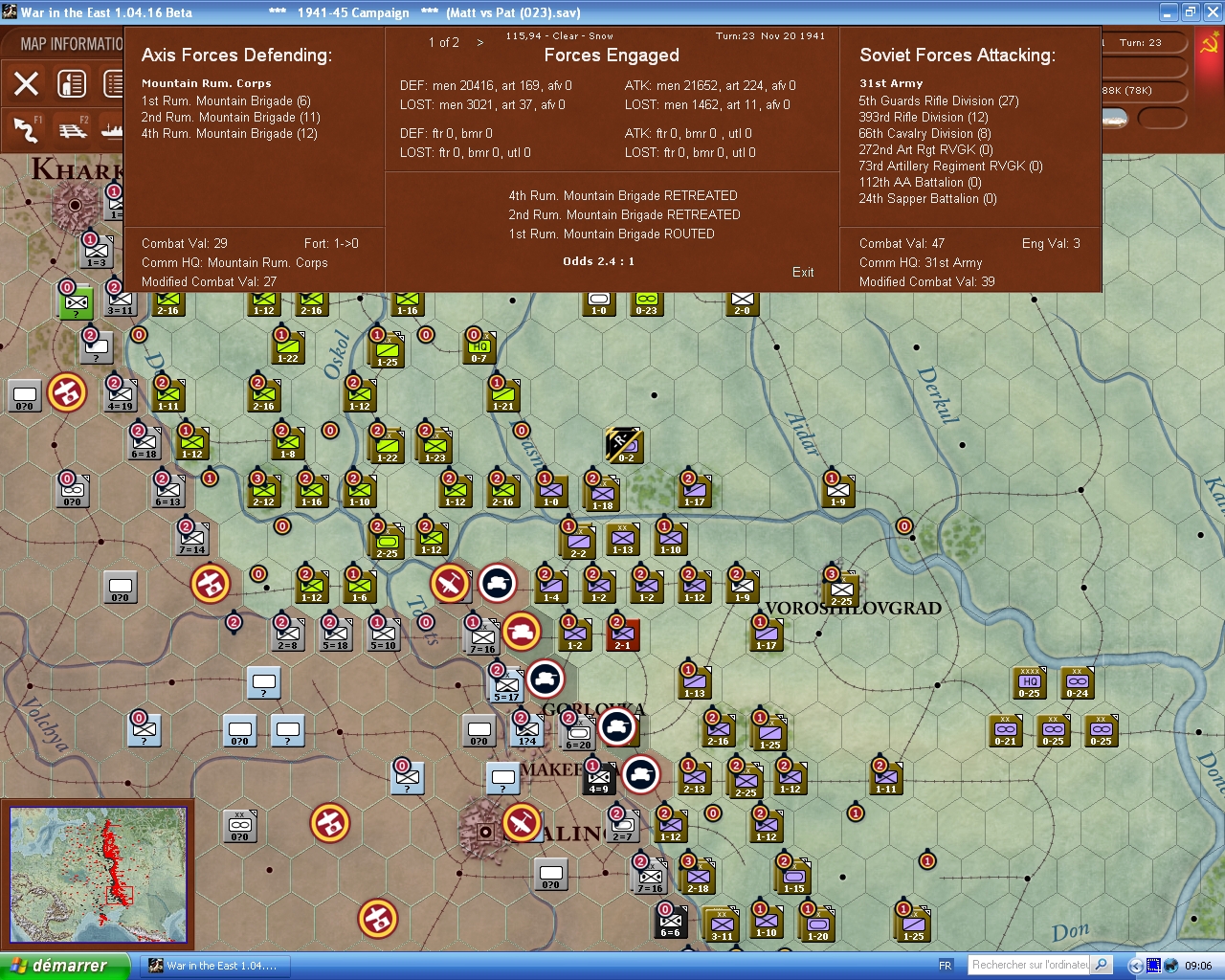Select the 1-23 unit counter
The height and width of the screenshot is (980, 1225).
tap(435, 446)
